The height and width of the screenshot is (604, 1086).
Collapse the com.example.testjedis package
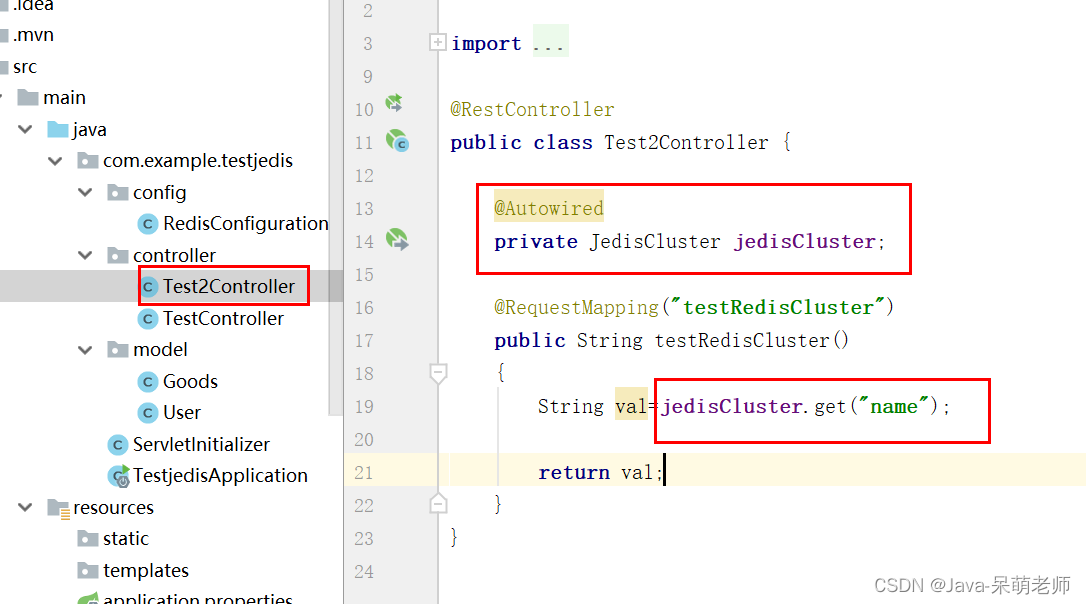click(55, 161)
